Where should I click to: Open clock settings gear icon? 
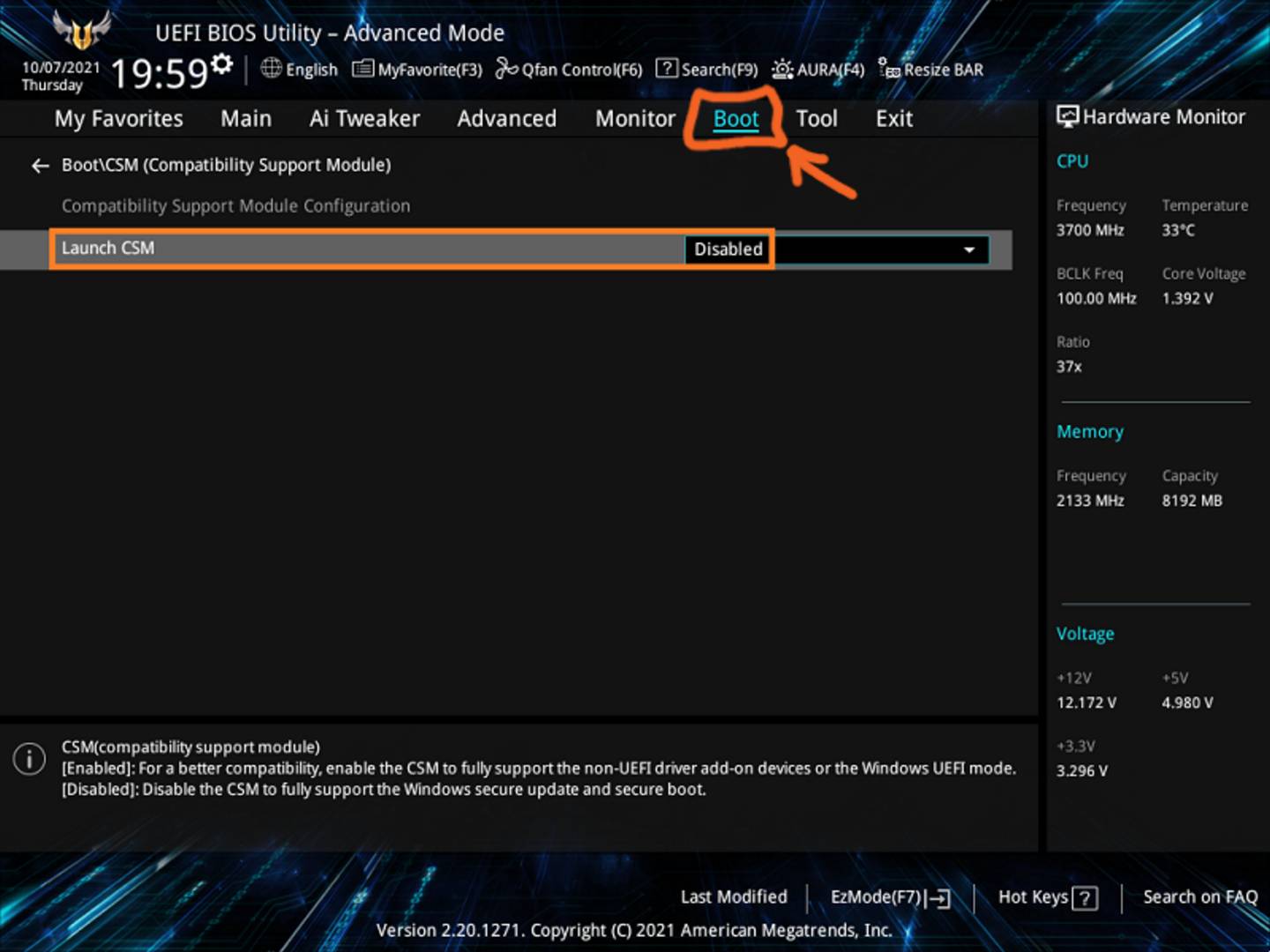coord(222,63)
